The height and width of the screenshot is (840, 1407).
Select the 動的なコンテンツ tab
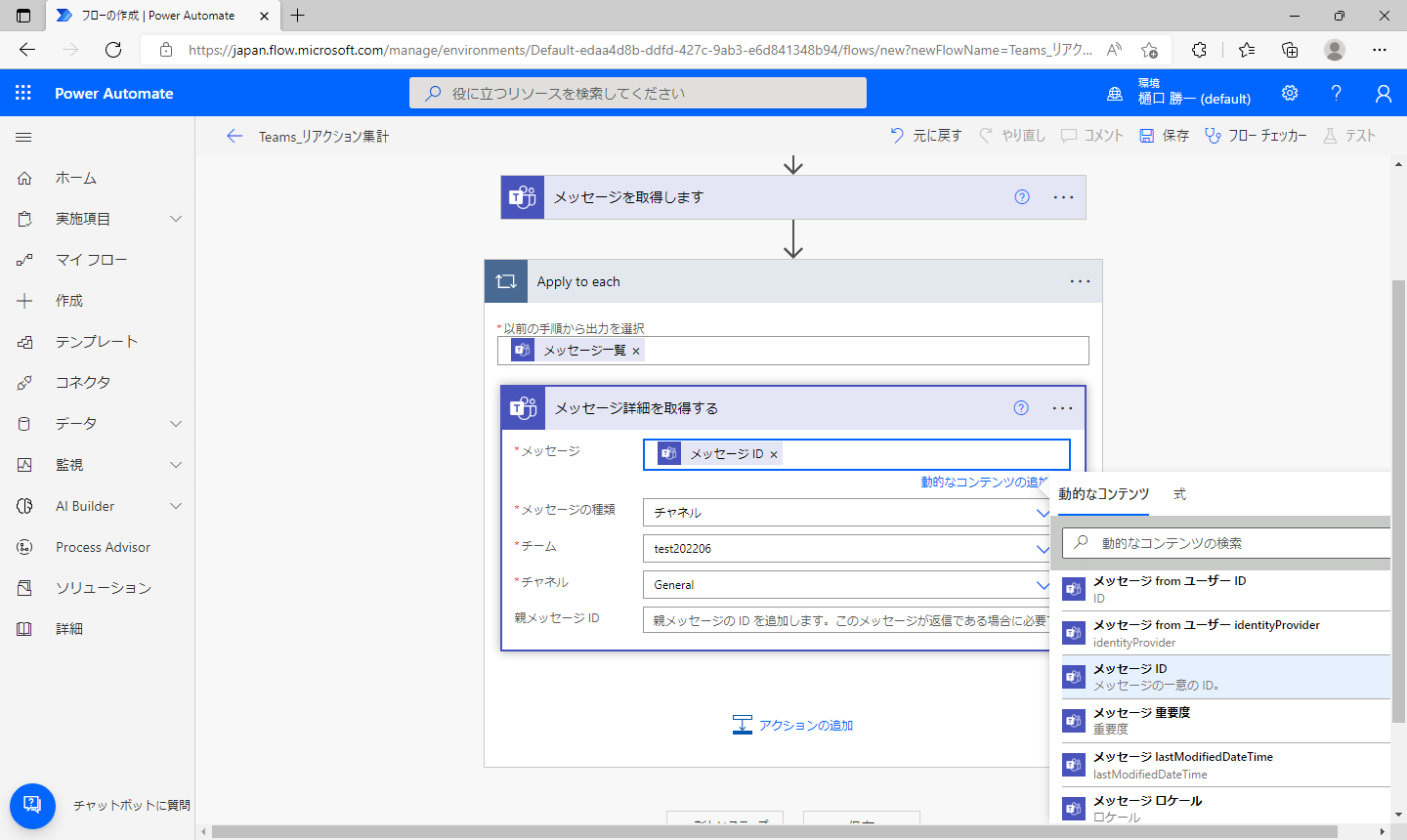(x=1103, y=494)
